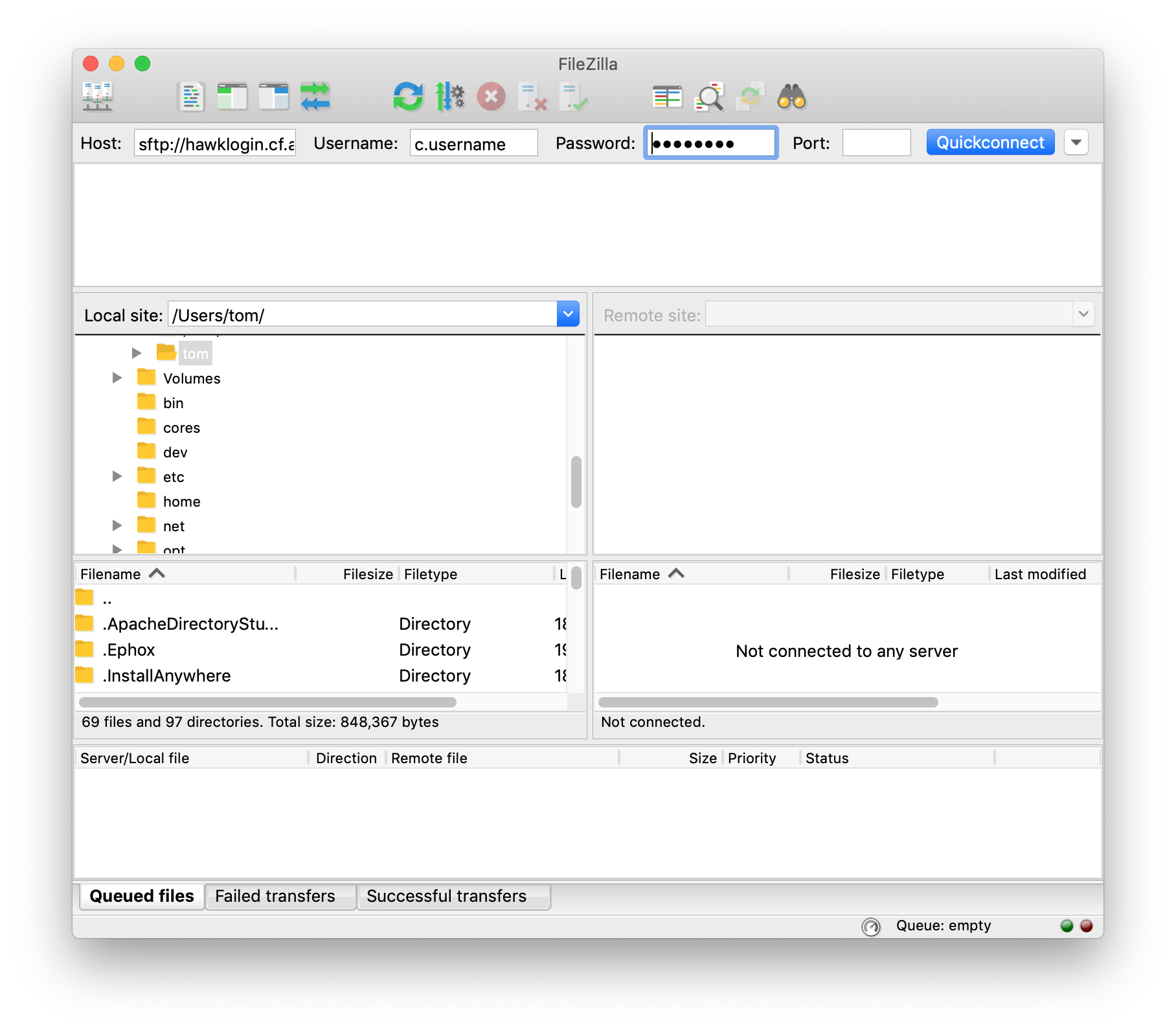Viewport: 1176px width, 1034px height.
Task: Click the queue Priority column header
Action: coord(761,758)
